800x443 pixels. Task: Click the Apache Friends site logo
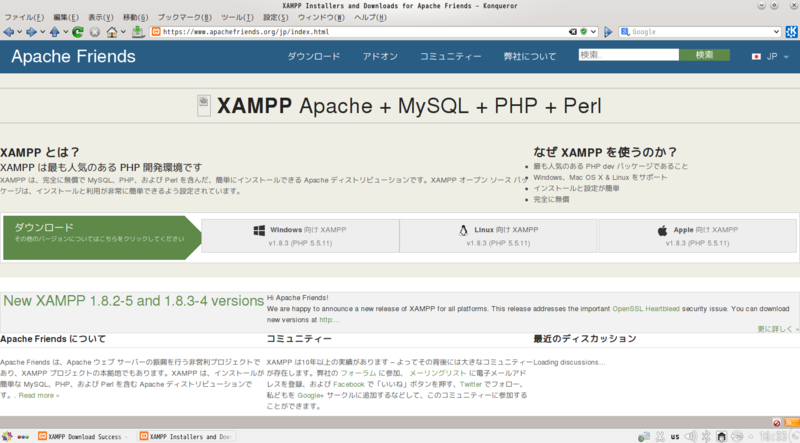coord(73,57)
